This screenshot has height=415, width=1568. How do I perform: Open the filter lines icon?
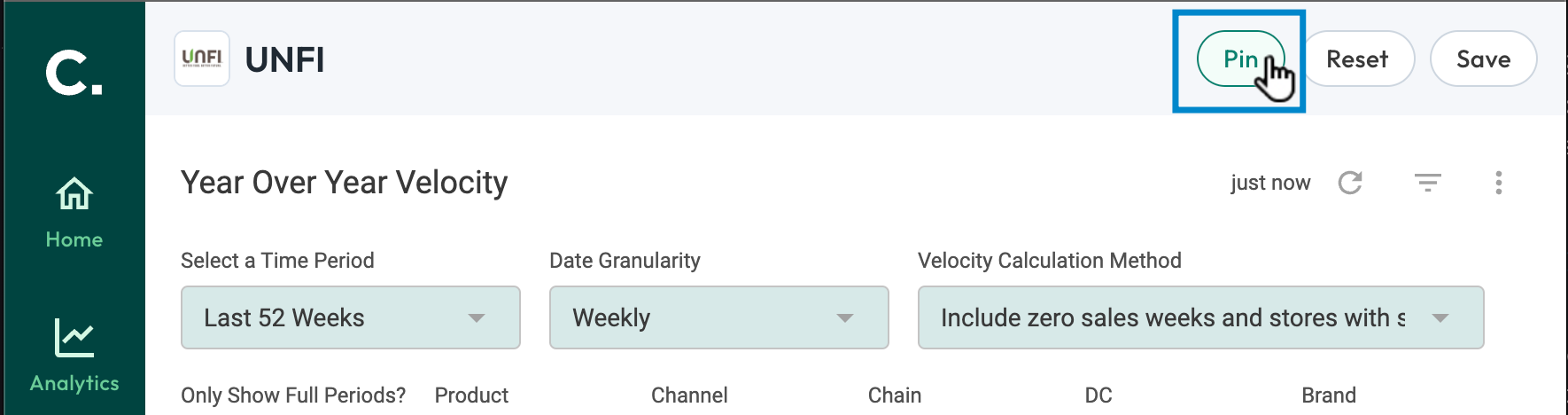tap(1428, 183)
